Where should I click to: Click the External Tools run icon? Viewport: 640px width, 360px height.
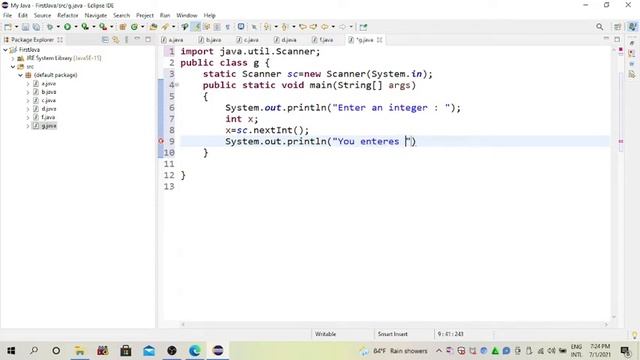(103, 27)
